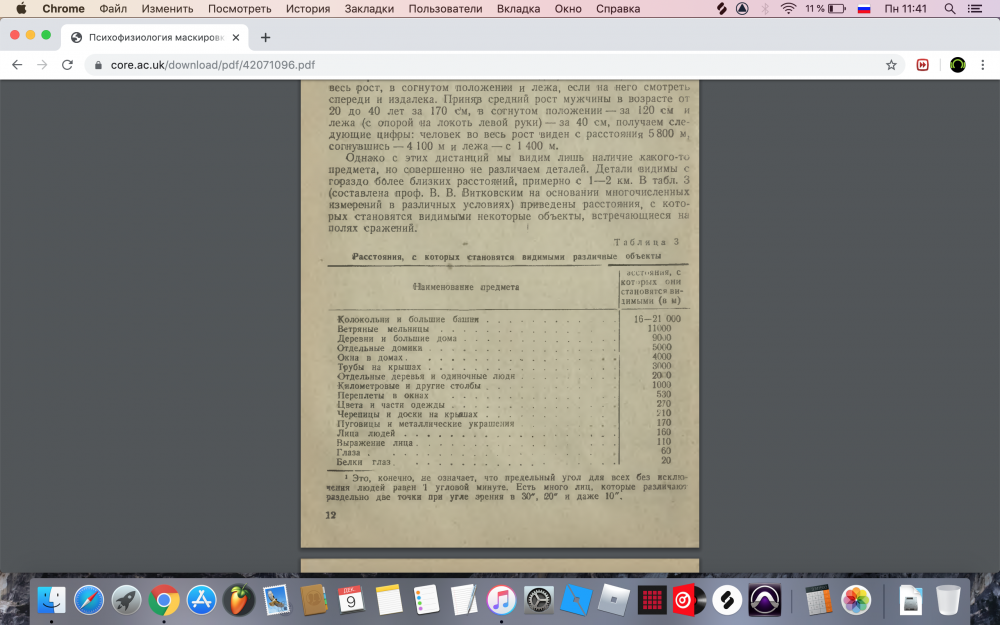Open Mail stamp icon in the dock
Viewport: 1000px width, 625px height.
pos(276,600)
